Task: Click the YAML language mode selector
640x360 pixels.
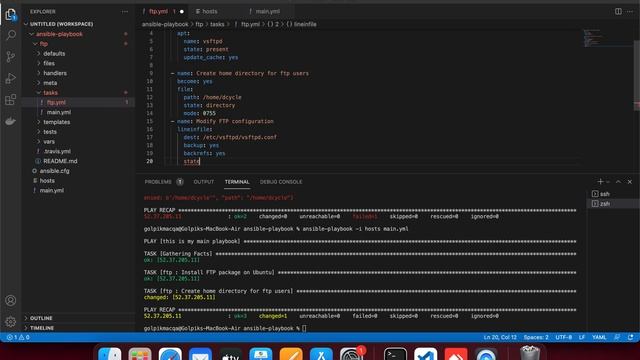Action: tap(599, 337)
